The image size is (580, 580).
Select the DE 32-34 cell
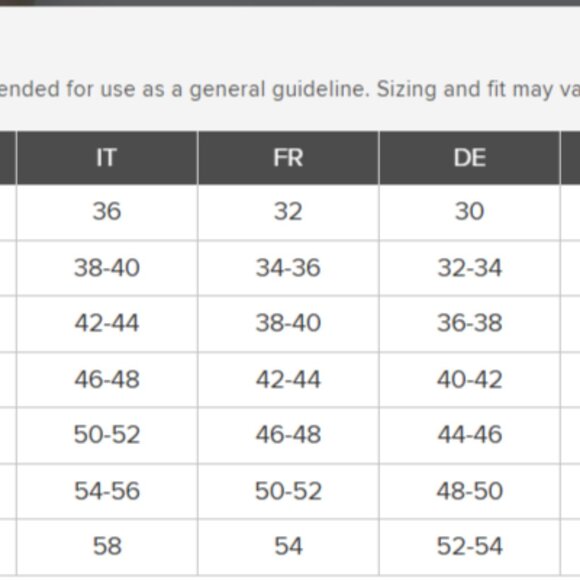[x=469, y=268]
